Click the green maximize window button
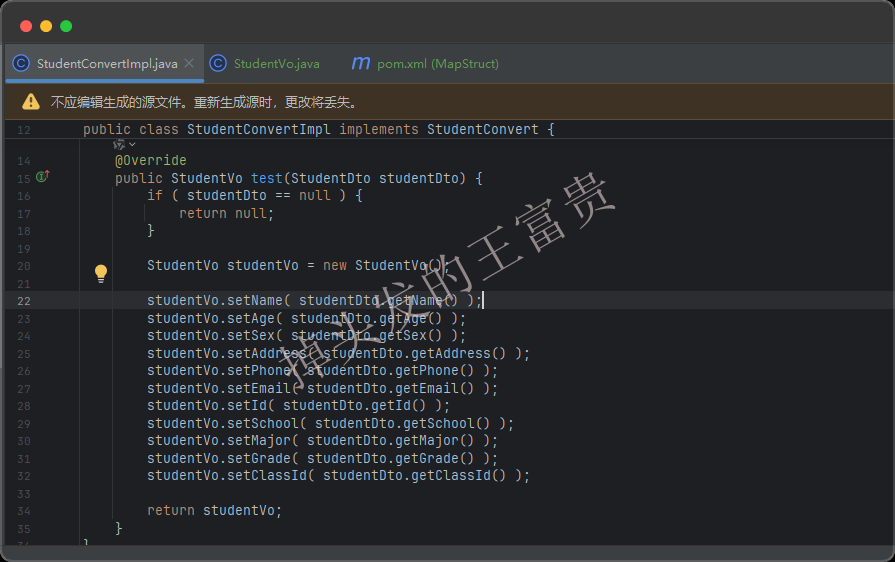This screenshot has width=895, height=562. coord(66,26)
